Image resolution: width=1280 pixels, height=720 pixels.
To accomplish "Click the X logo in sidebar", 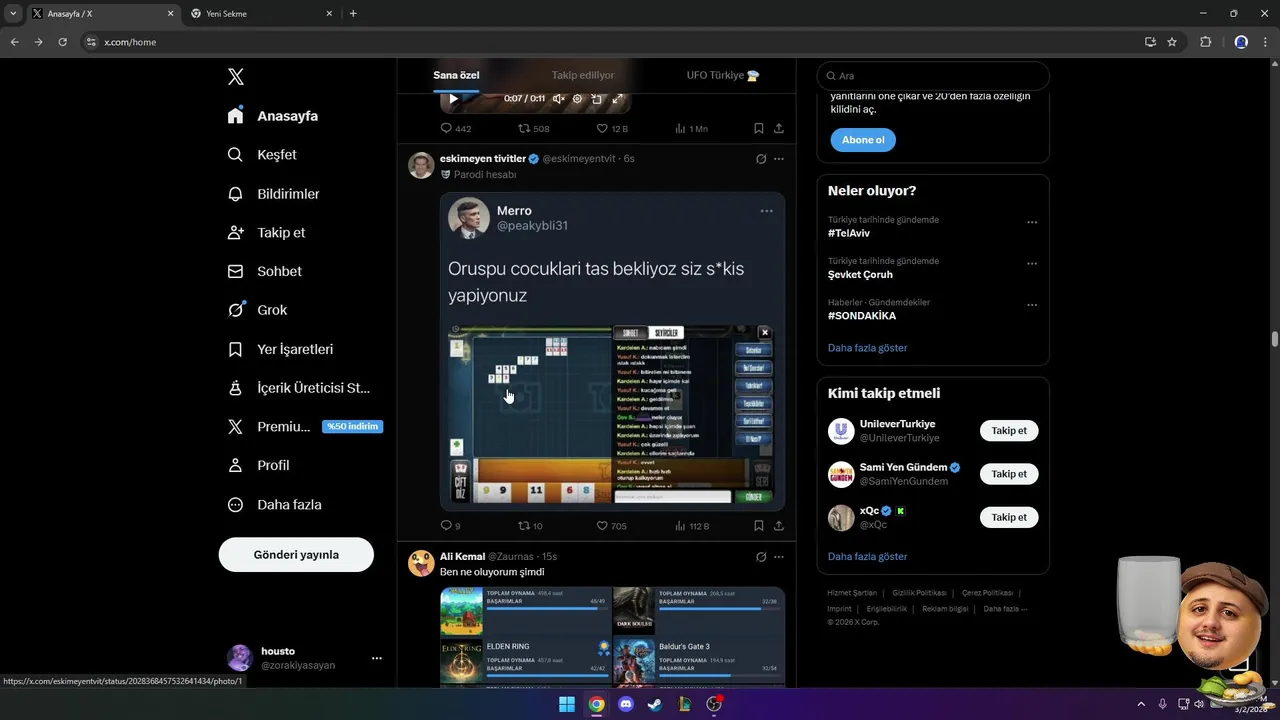I will coord(235,77).
